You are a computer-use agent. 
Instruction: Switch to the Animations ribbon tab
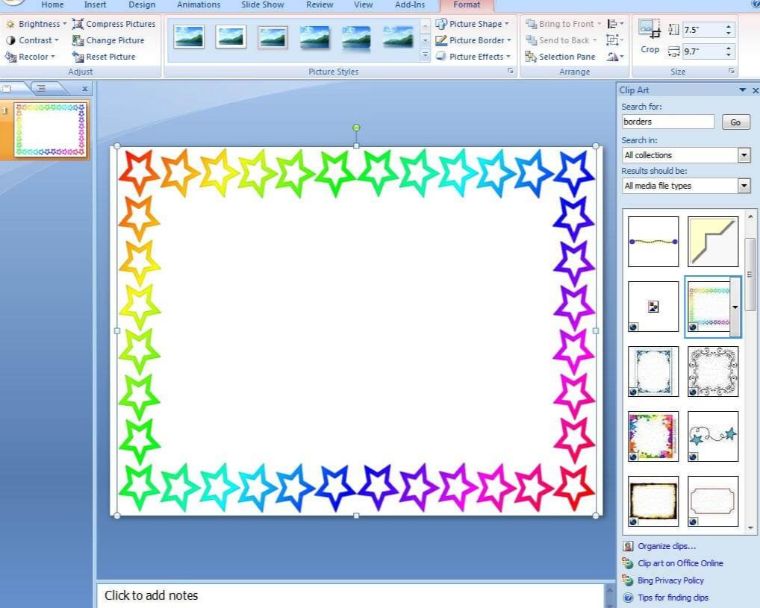click(198, 5)
